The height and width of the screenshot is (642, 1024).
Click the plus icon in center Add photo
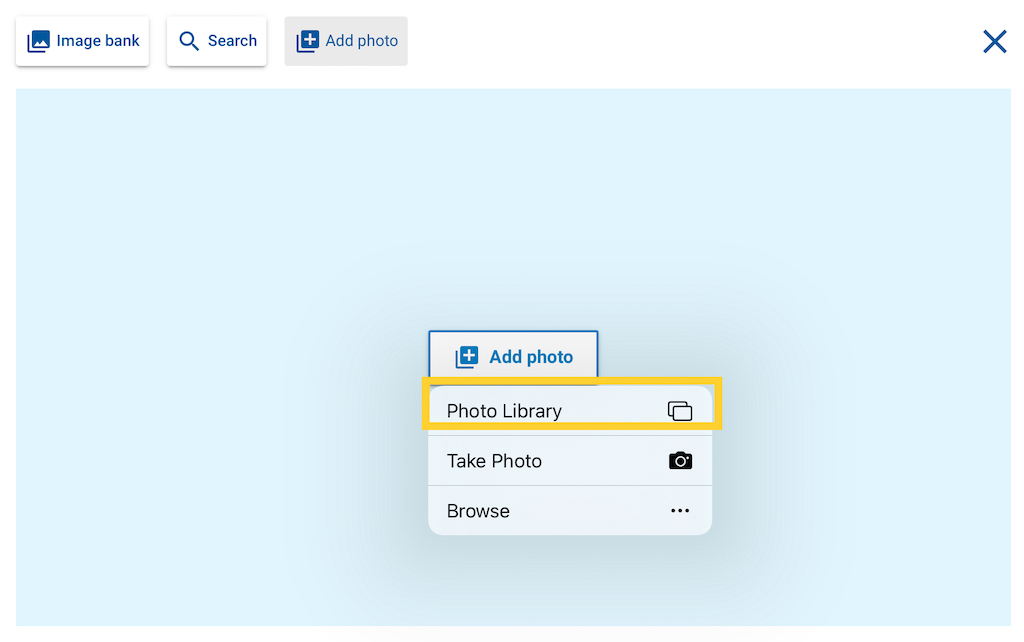click(x=467, y=357)
